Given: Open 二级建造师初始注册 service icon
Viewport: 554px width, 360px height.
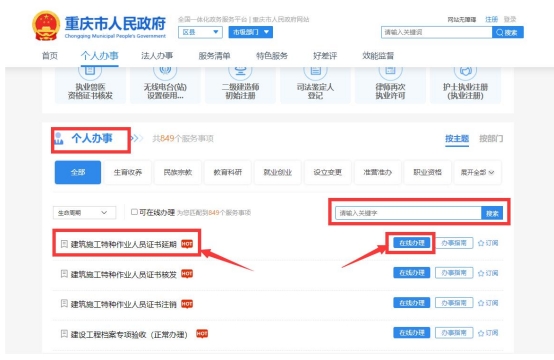Looking at the screenshot, I should pos(240,84).
